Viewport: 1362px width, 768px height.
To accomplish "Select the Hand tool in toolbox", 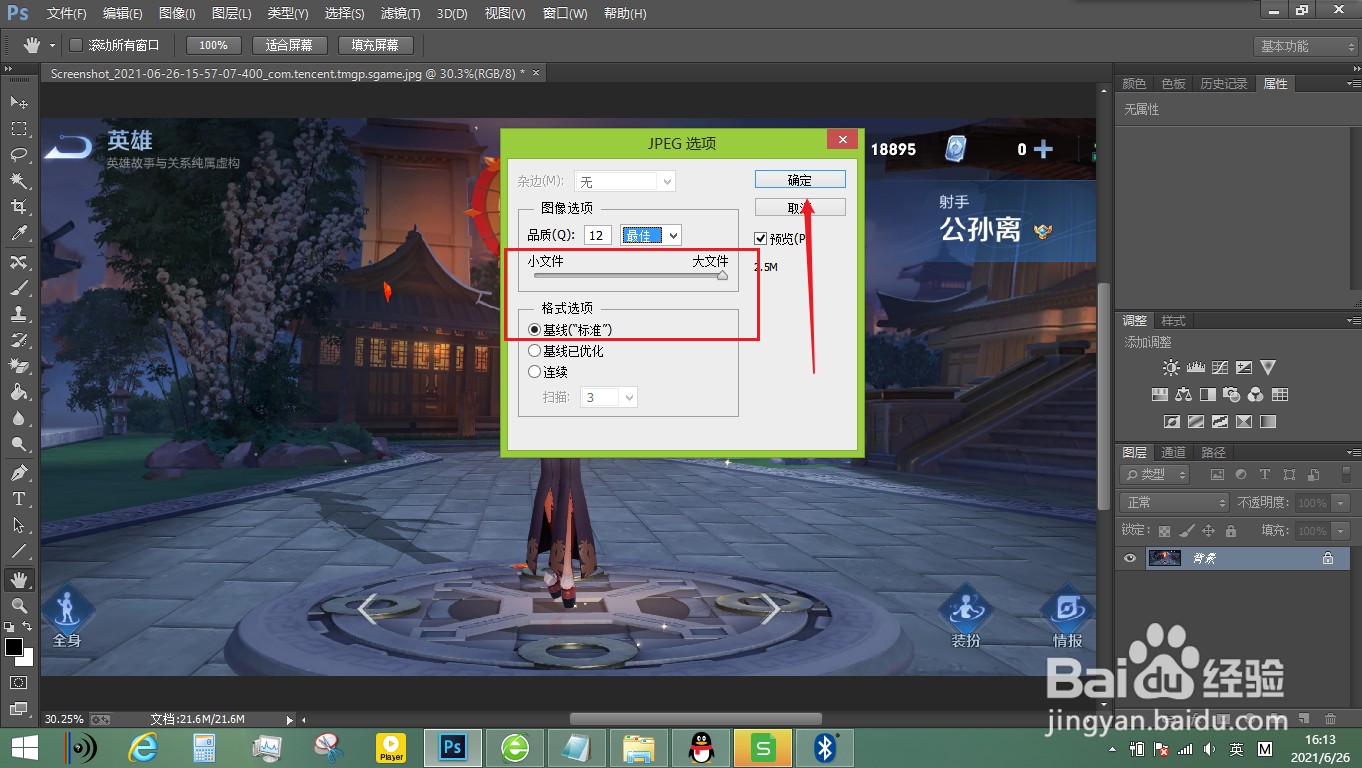I will click(19, 579).
